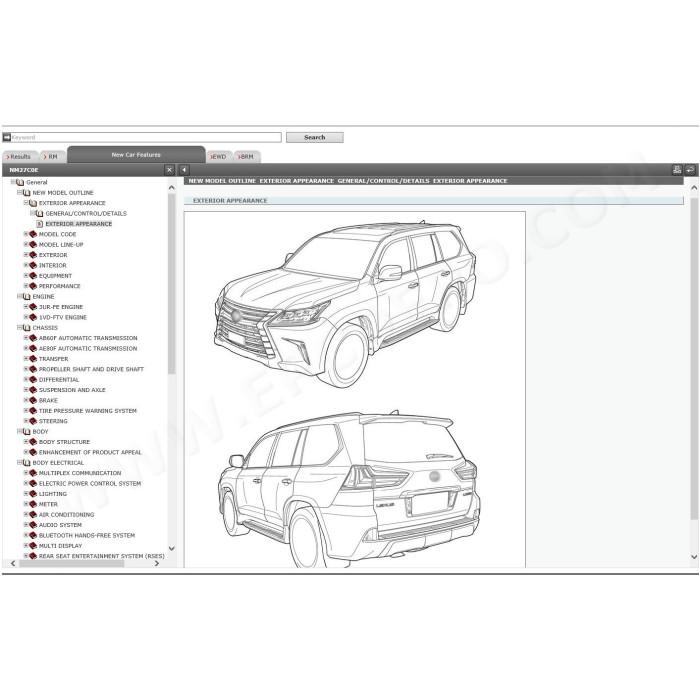The height and width of the screenshot is (700, 700).
Task: Click the METER red book icon
Action: tap(33, 504)
